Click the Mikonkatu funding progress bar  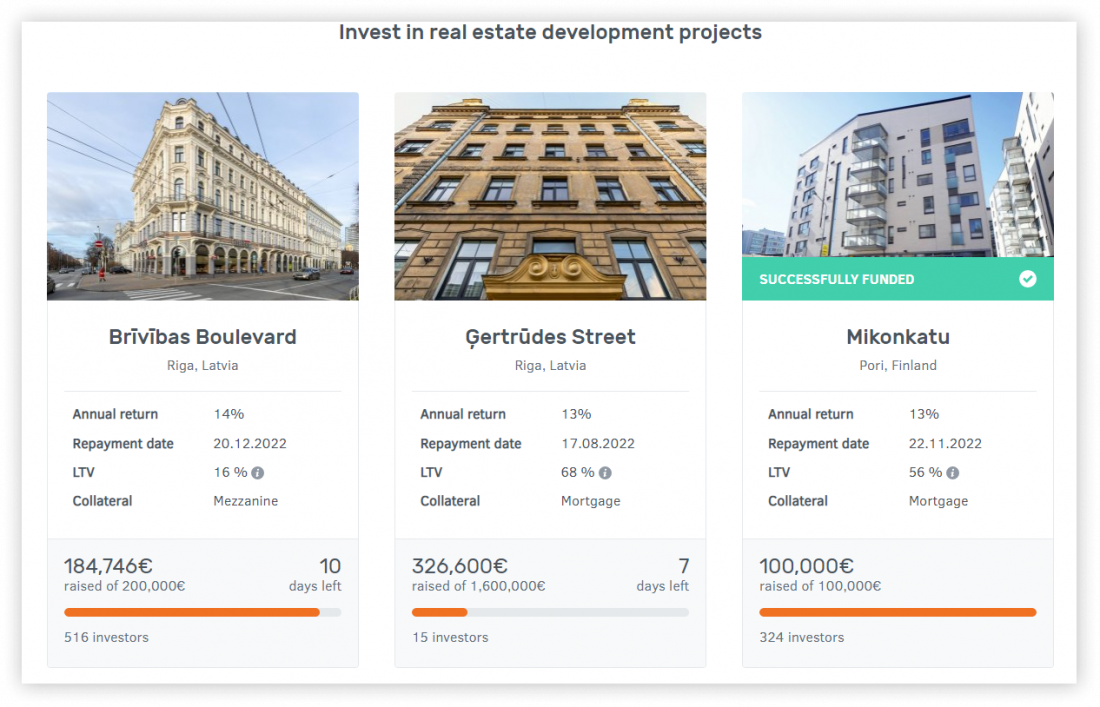pos(898,612)
